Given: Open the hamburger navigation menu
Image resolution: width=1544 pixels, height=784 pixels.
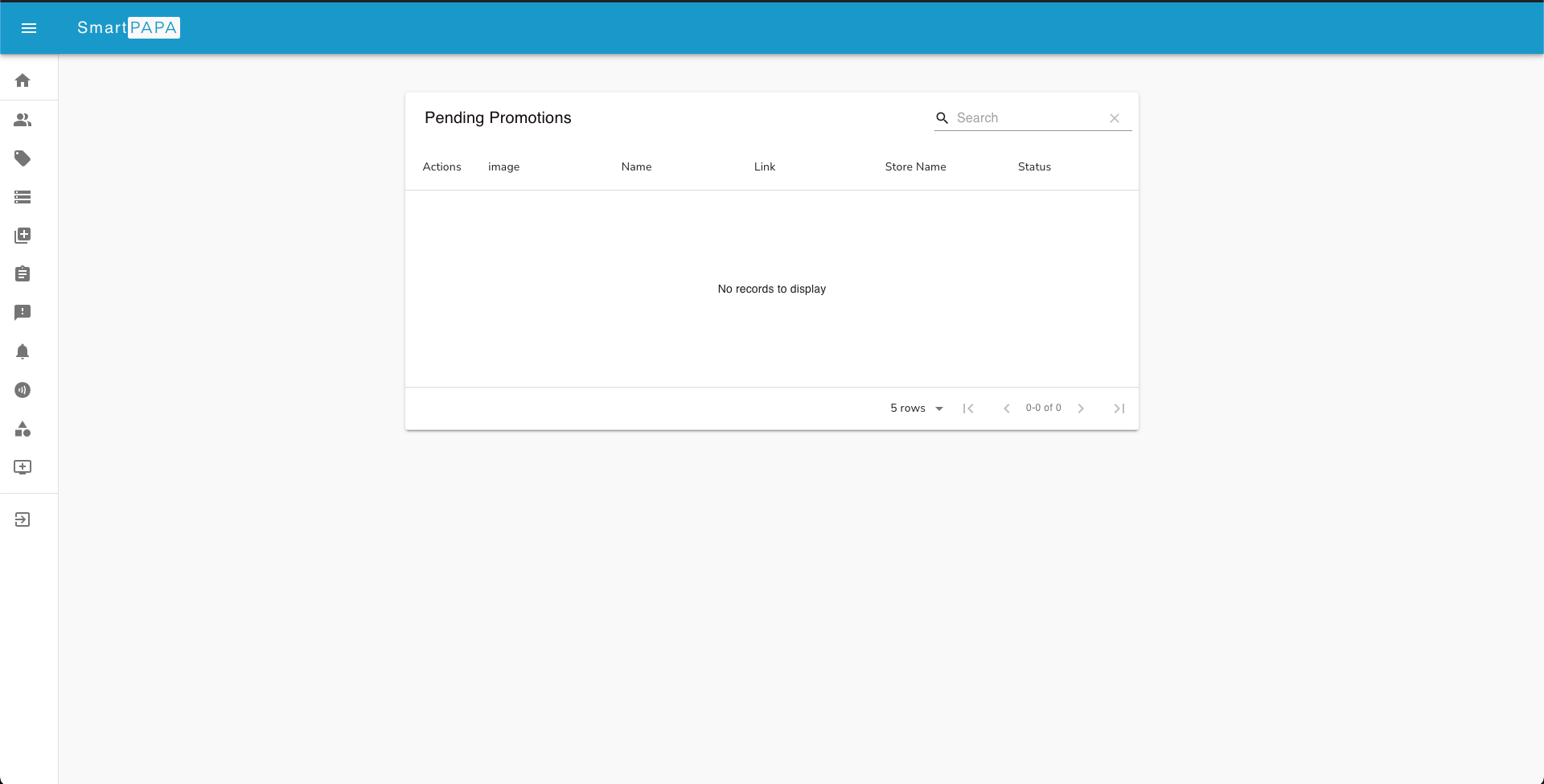Looking at the screenshot, I should coord(29,28).
